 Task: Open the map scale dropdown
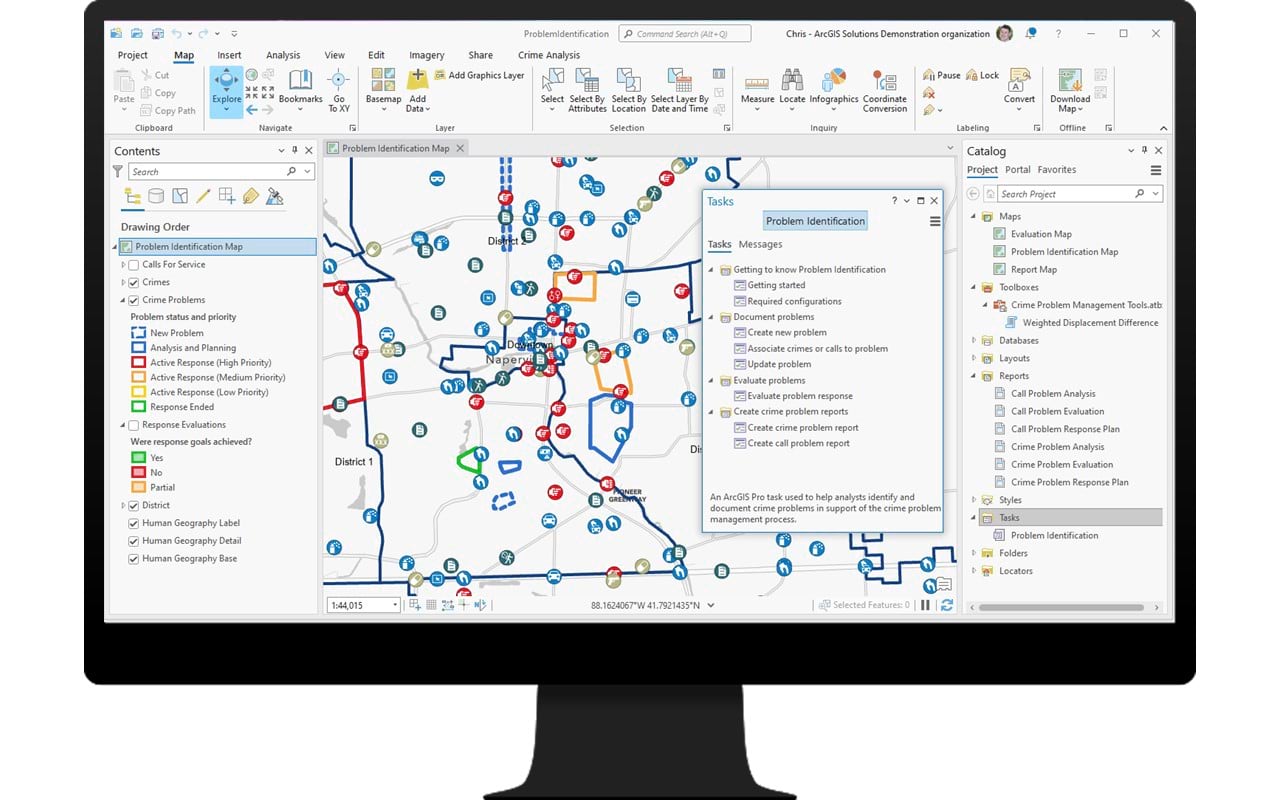tap(395, 605)
